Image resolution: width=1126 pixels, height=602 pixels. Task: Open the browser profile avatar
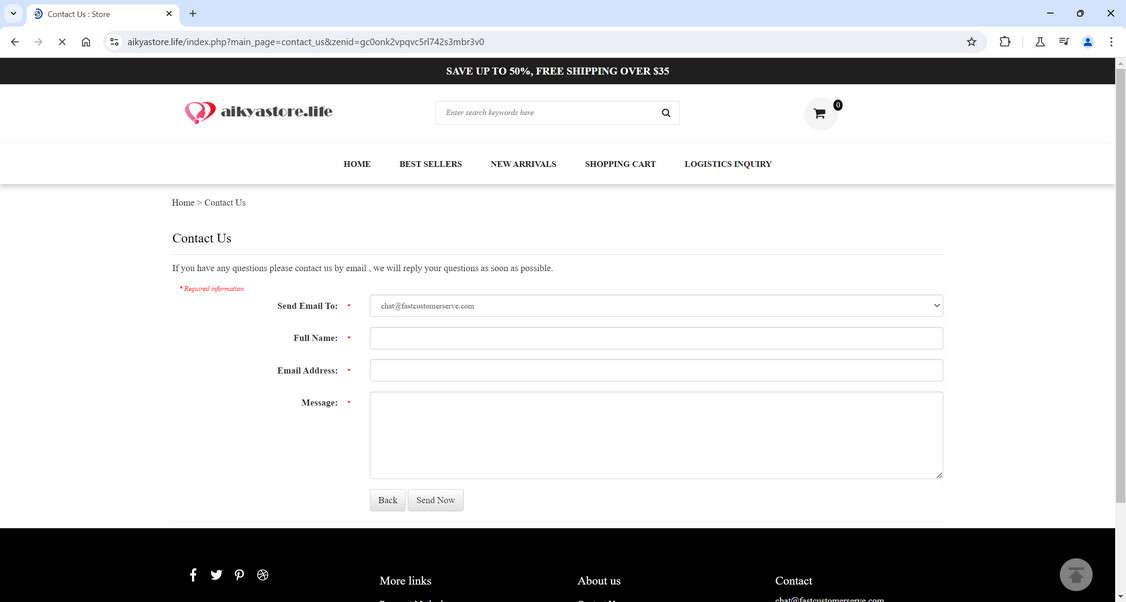[1088, 42]
